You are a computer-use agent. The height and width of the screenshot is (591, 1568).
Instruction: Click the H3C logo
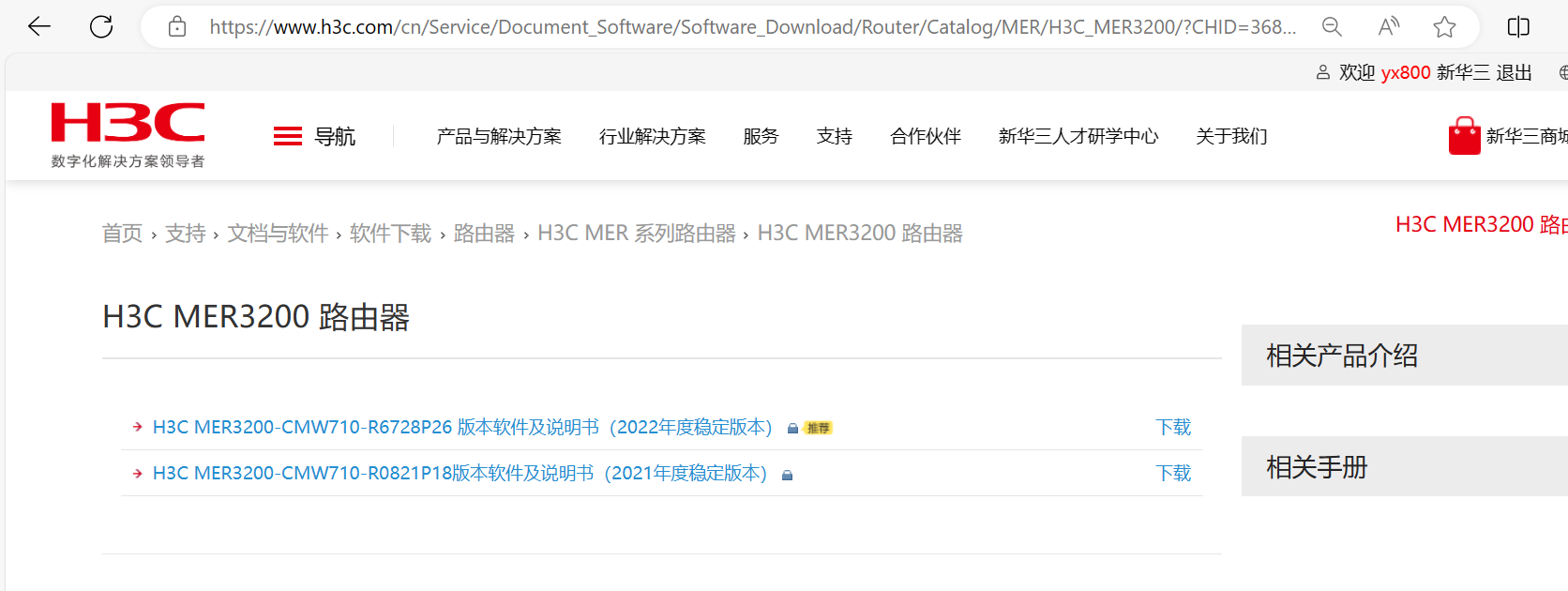(128, 123)
